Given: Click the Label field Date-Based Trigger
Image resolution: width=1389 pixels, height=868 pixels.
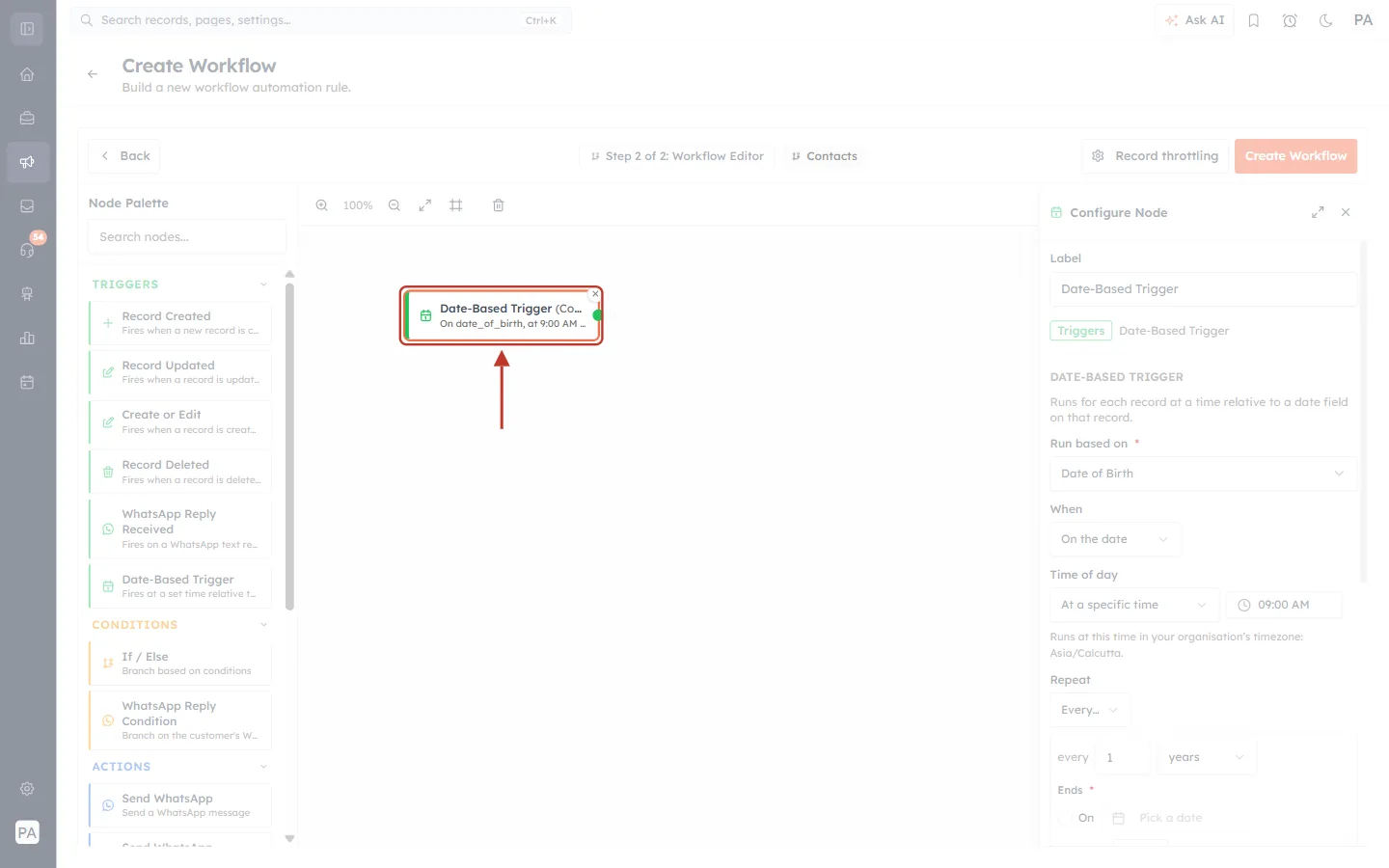Looking at the screenshot, I should coord(1203,289).
